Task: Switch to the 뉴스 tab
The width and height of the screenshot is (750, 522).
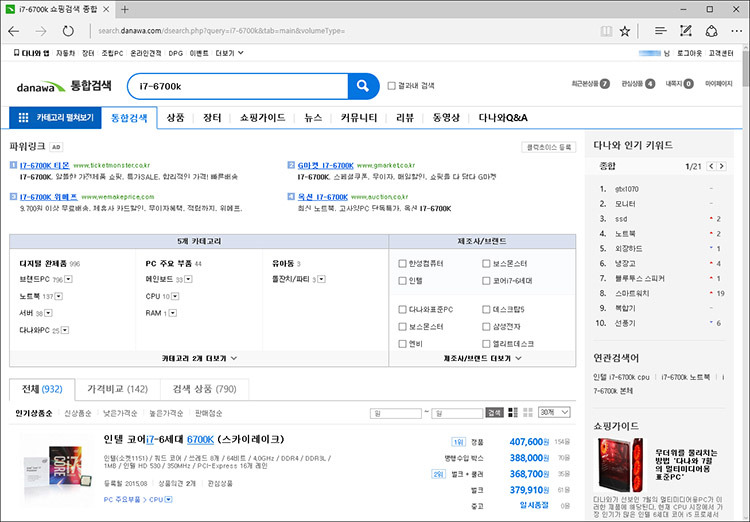Action: click(313, 118)
